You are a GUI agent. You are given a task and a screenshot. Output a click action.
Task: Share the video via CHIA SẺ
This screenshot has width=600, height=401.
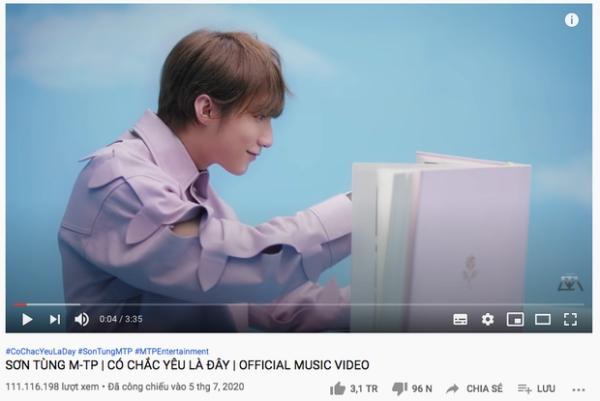click(x=474, y=389)
